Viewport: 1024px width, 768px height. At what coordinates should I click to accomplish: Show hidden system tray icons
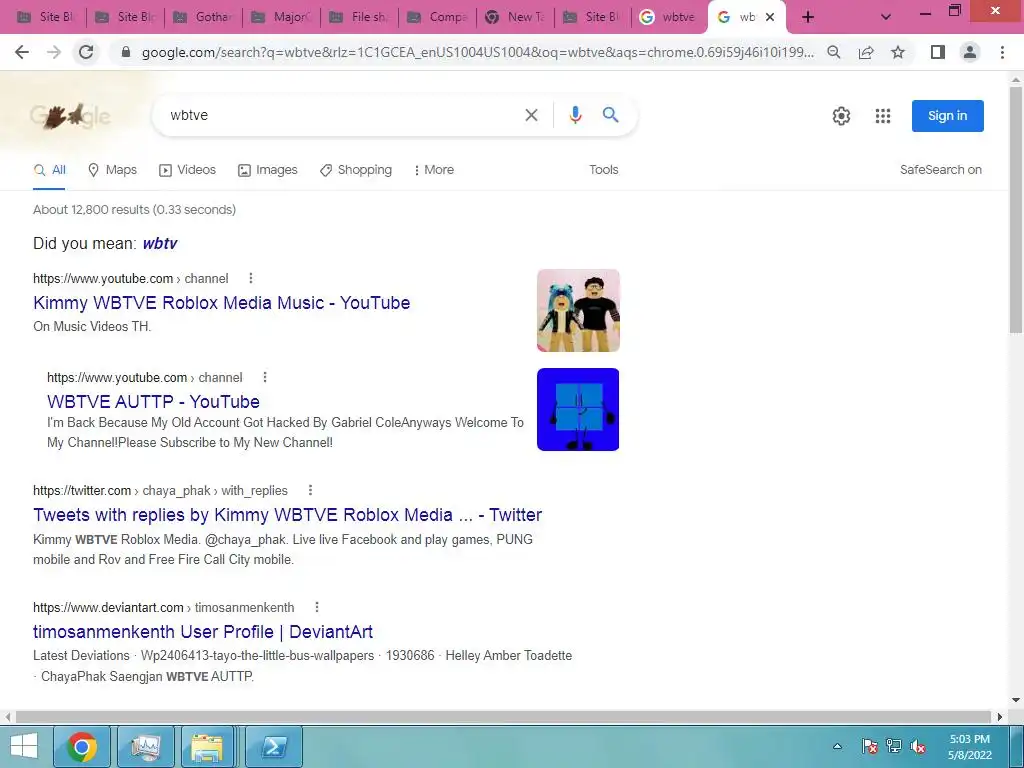[837, 746]
